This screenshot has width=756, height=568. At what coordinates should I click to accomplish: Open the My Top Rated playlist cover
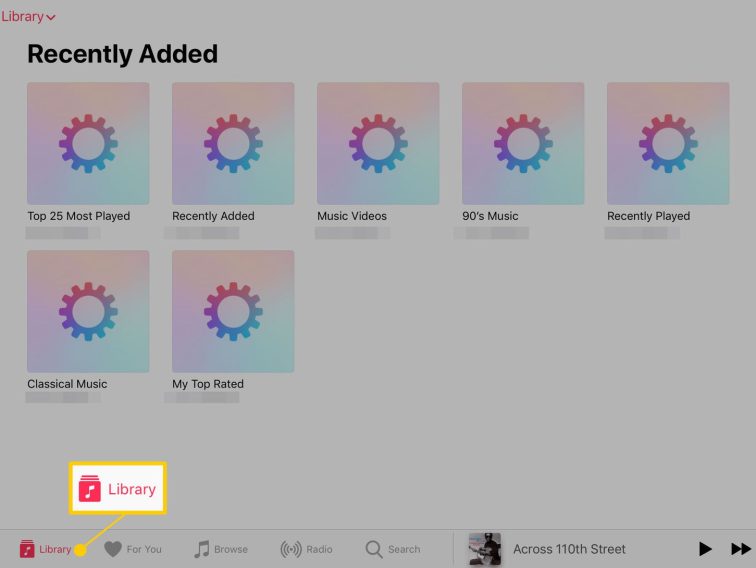233,311
